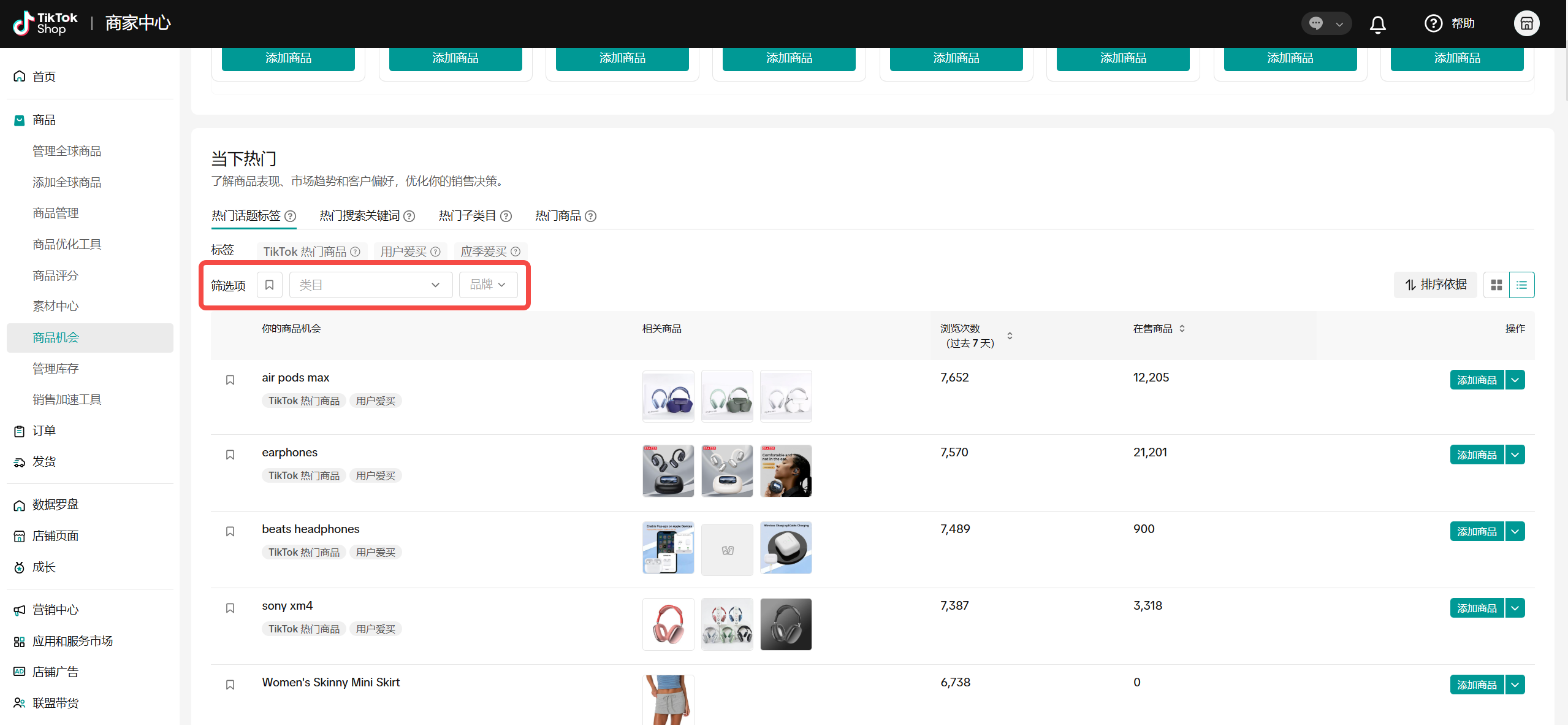This screenshot has width=1568, height=725.
Task: Bookmark the earphones opportunity row
Action: pos(230,455)
